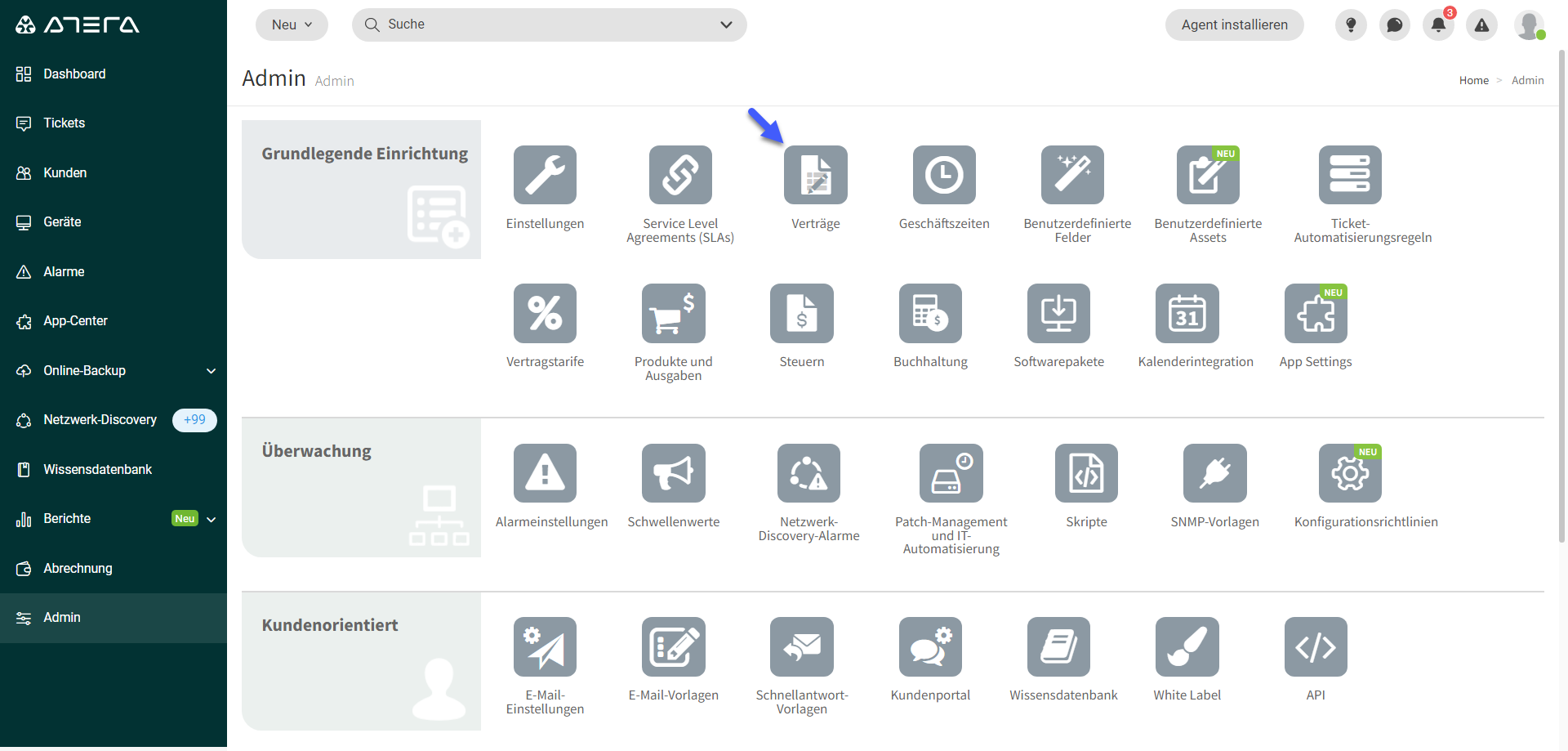1568x751 pixels.
Task: Open the Buchhaltung calculator icon
Action: [x=930, y=313]
